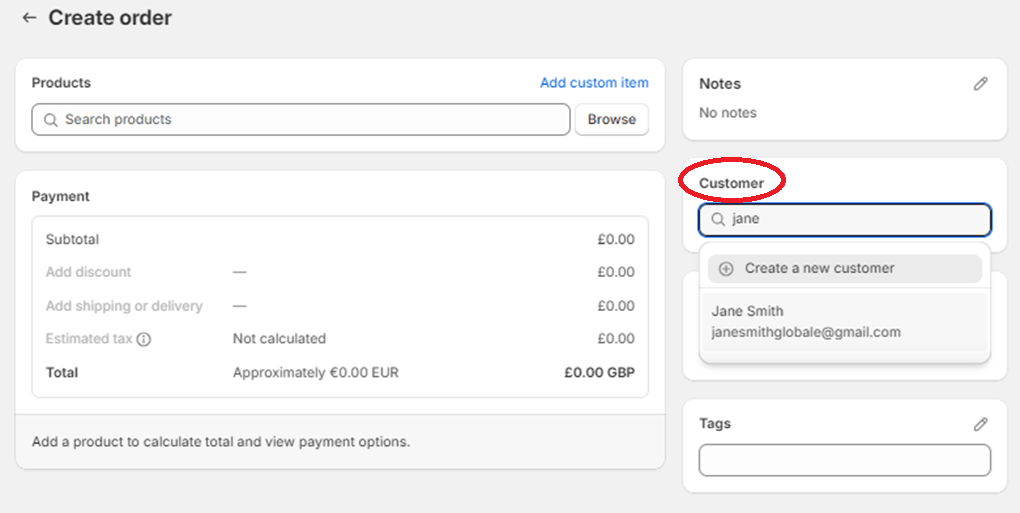Click the magnifier icon in customer search
The image size is (1020, 513).
coord(718,220)
